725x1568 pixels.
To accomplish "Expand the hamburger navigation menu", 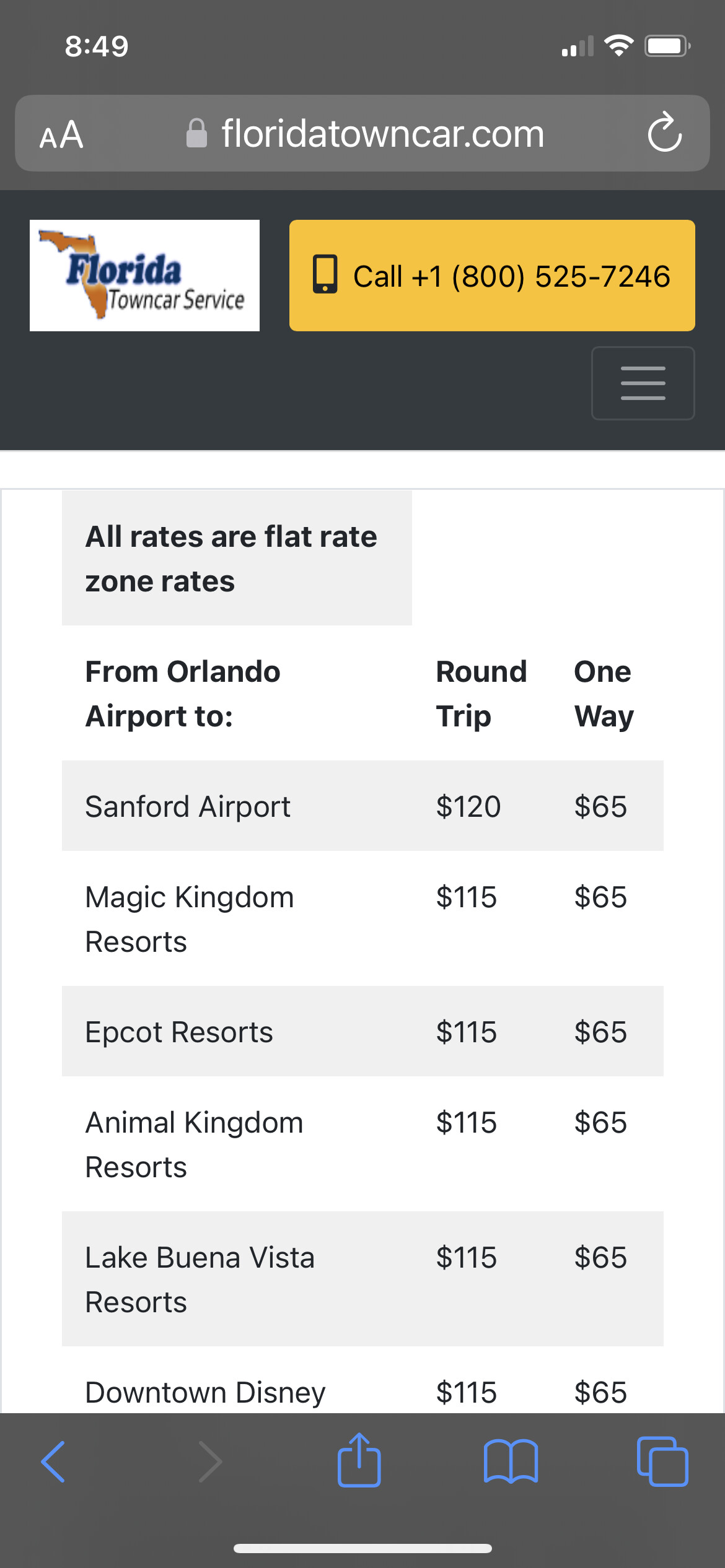I will [643, 383].
